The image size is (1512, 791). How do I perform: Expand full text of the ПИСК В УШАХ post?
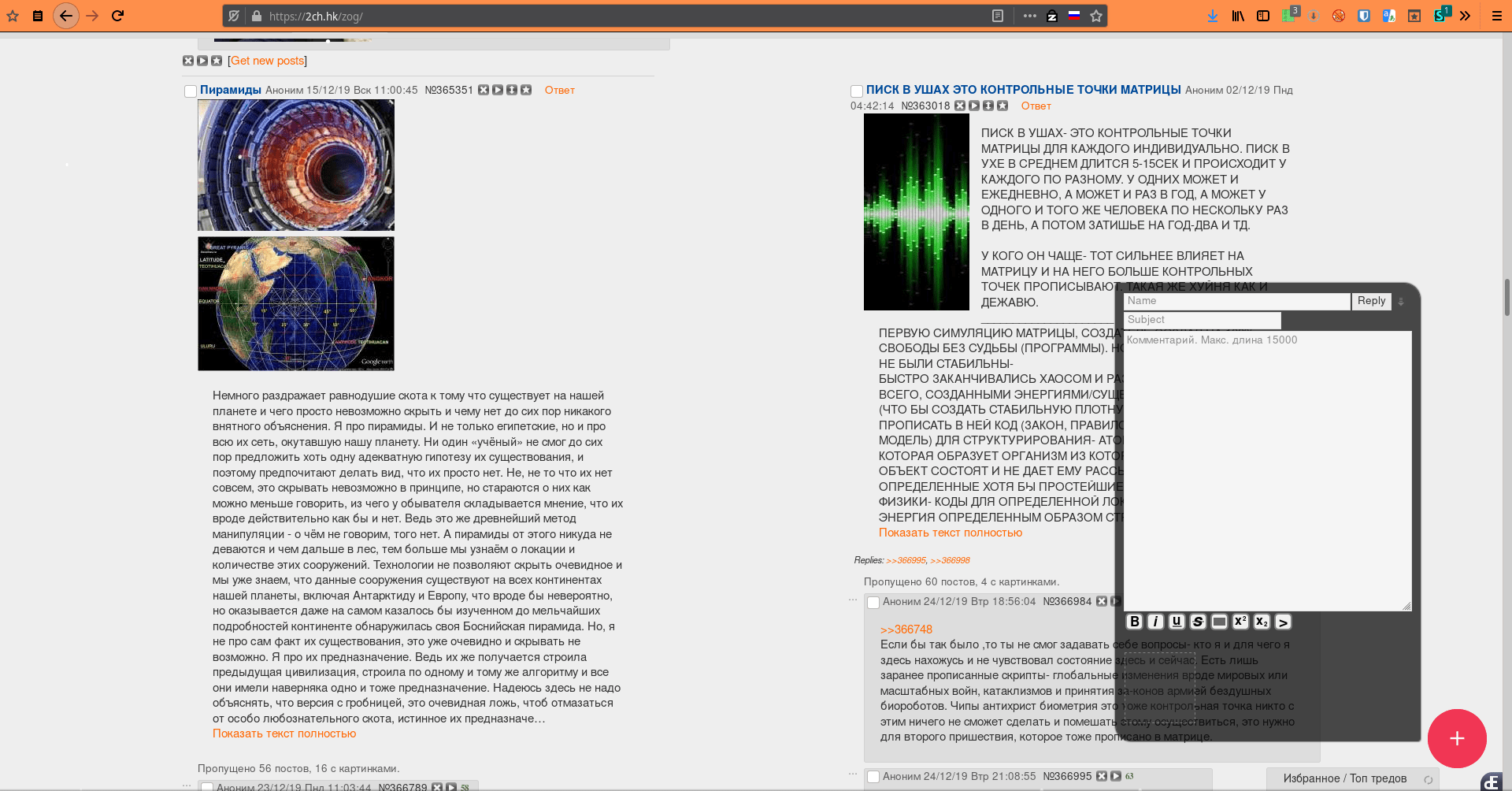click(x=951, y=533)
